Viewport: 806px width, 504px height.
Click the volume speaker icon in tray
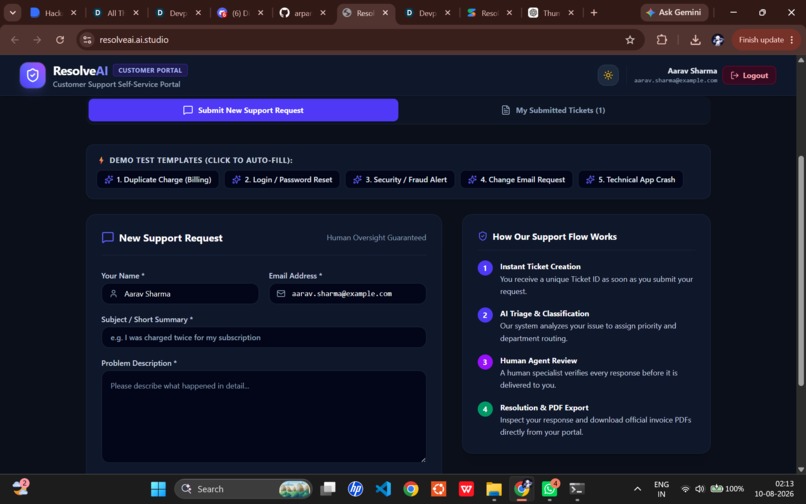click(x=700, y=489)
